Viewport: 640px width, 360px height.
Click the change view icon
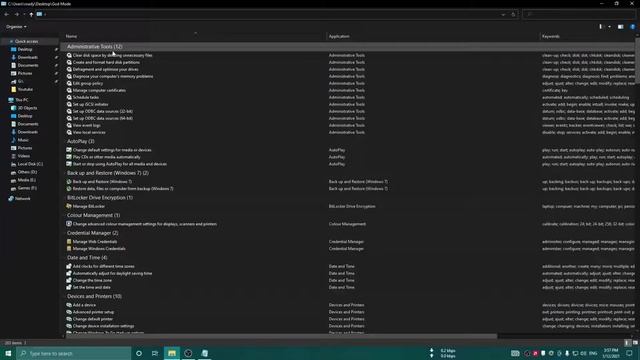point(601,27)
